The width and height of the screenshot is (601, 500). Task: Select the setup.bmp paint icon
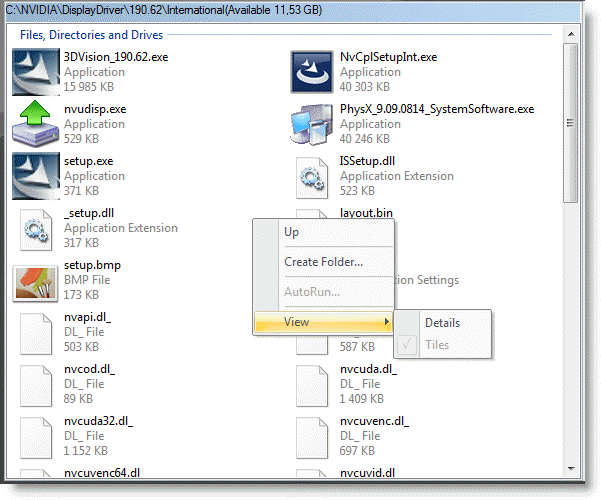click(x=35, y=283)
